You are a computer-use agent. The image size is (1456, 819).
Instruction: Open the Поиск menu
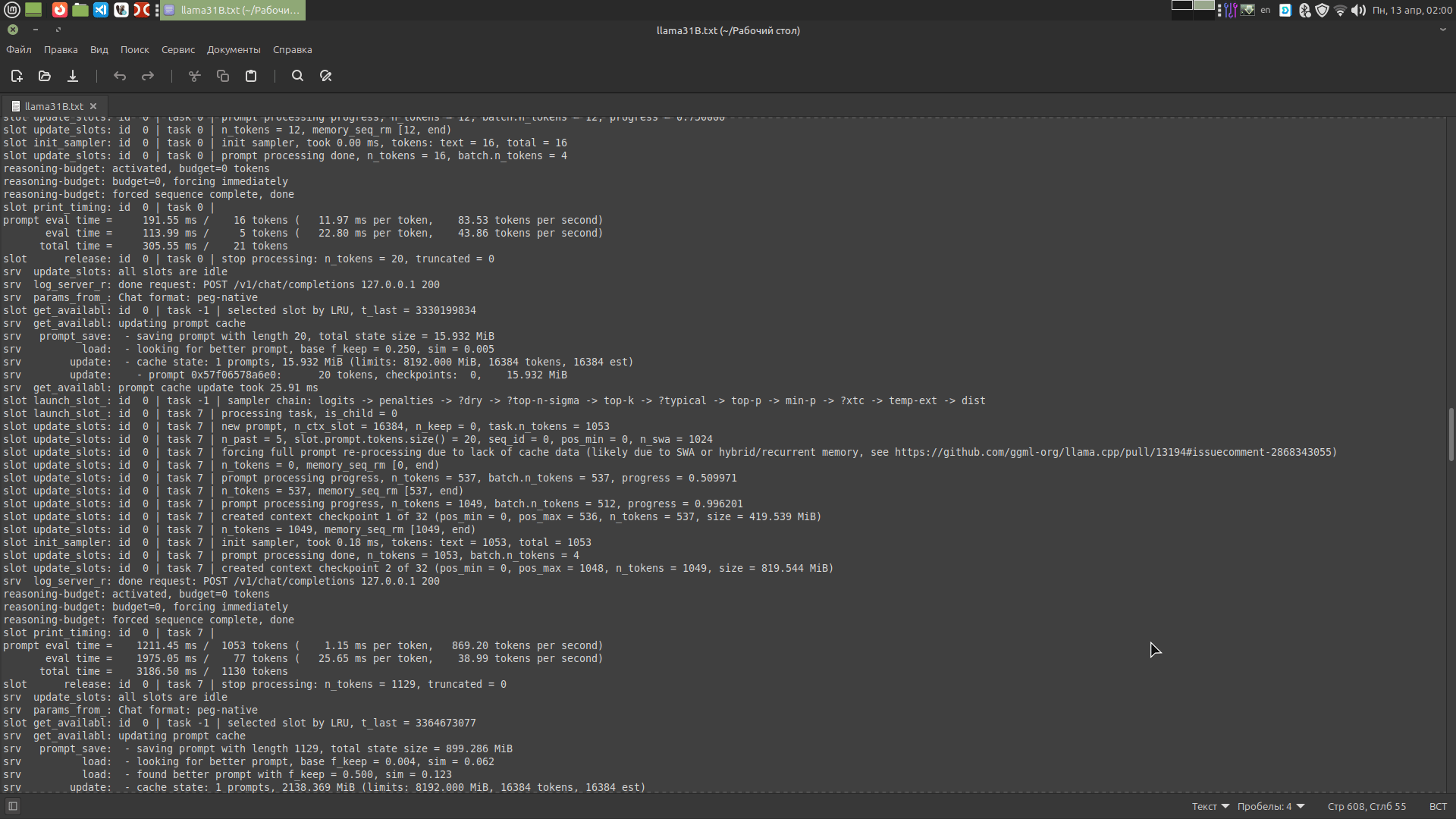point(134,49)
